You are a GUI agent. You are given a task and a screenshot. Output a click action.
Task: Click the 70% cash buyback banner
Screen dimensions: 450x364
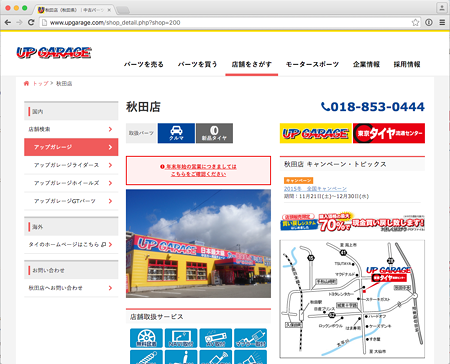tap(352, 223)
